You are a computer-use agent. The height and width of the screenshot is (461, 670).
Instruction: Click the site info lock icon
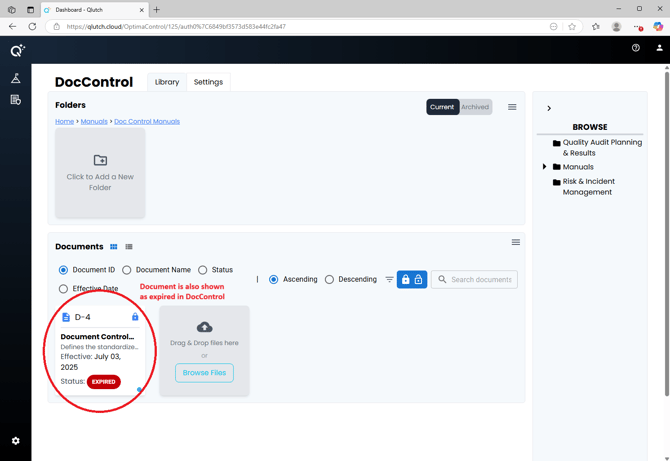(56, 26)
